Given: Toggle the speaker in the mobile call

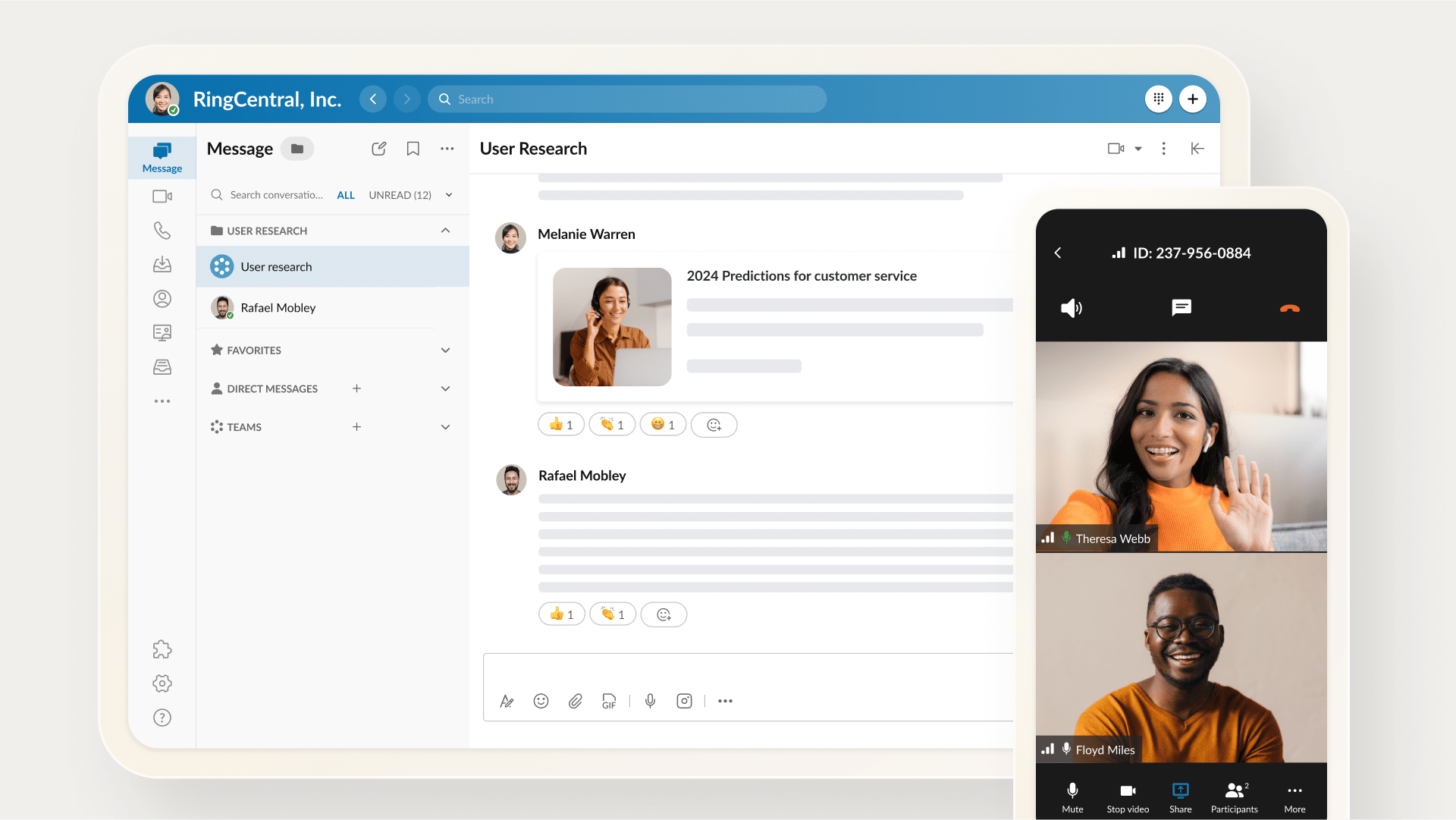Looking at the screenshot, I should 1071,308.
